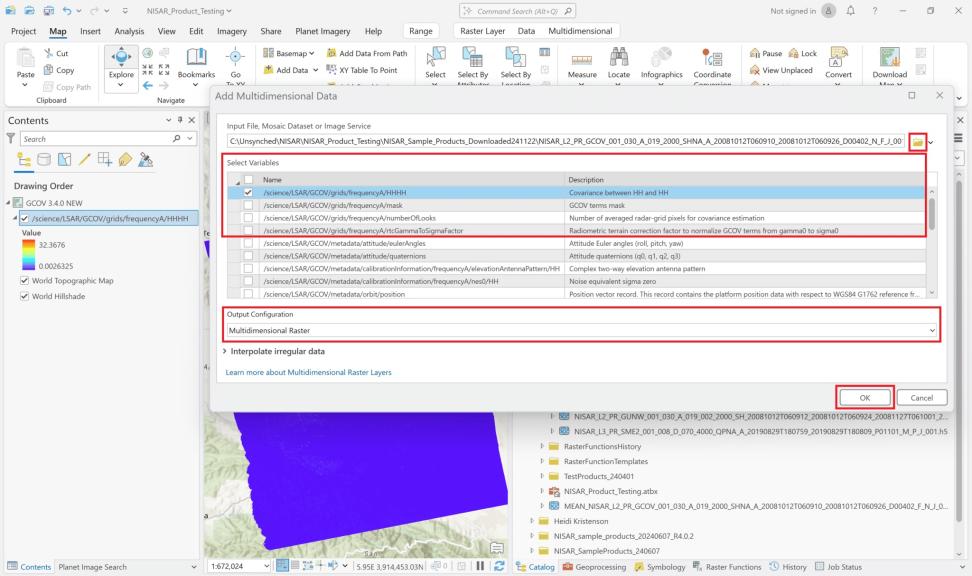Open the Bookmarks tool

click(197, 63)
